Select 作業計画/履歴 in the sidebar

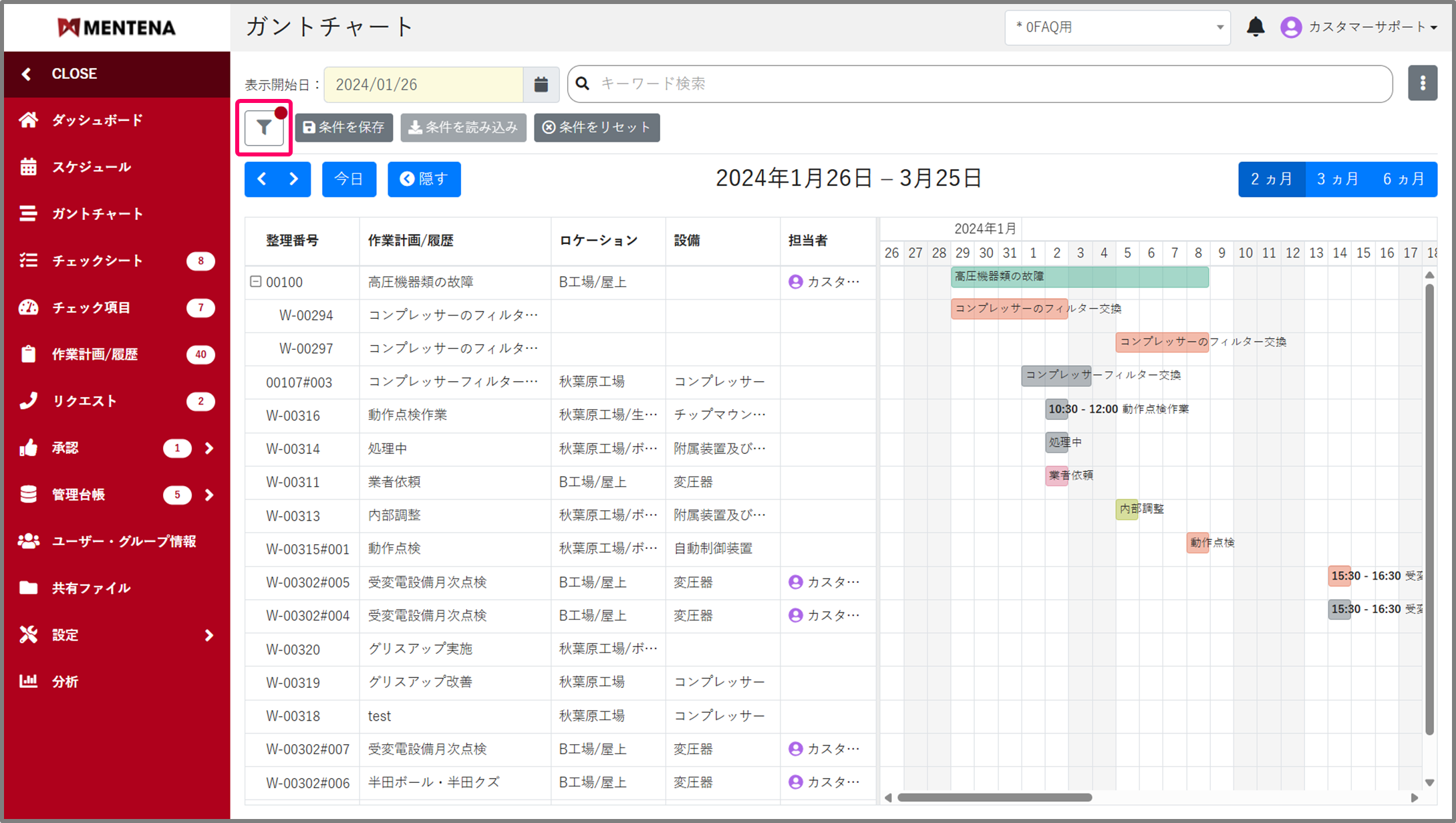95,354
